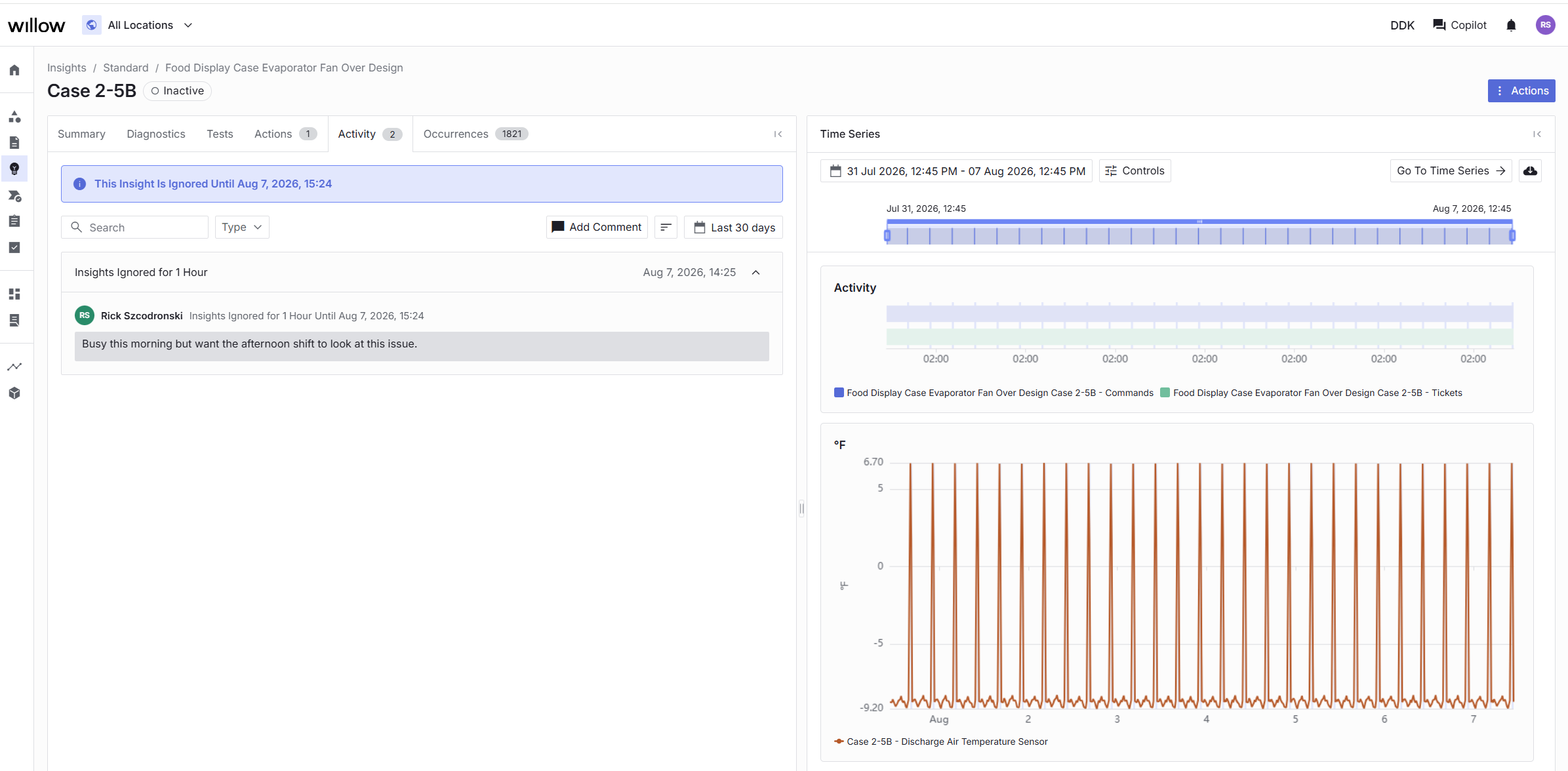Collapse the Time Series panel

pyautogui.click(x=1537, y=134)
